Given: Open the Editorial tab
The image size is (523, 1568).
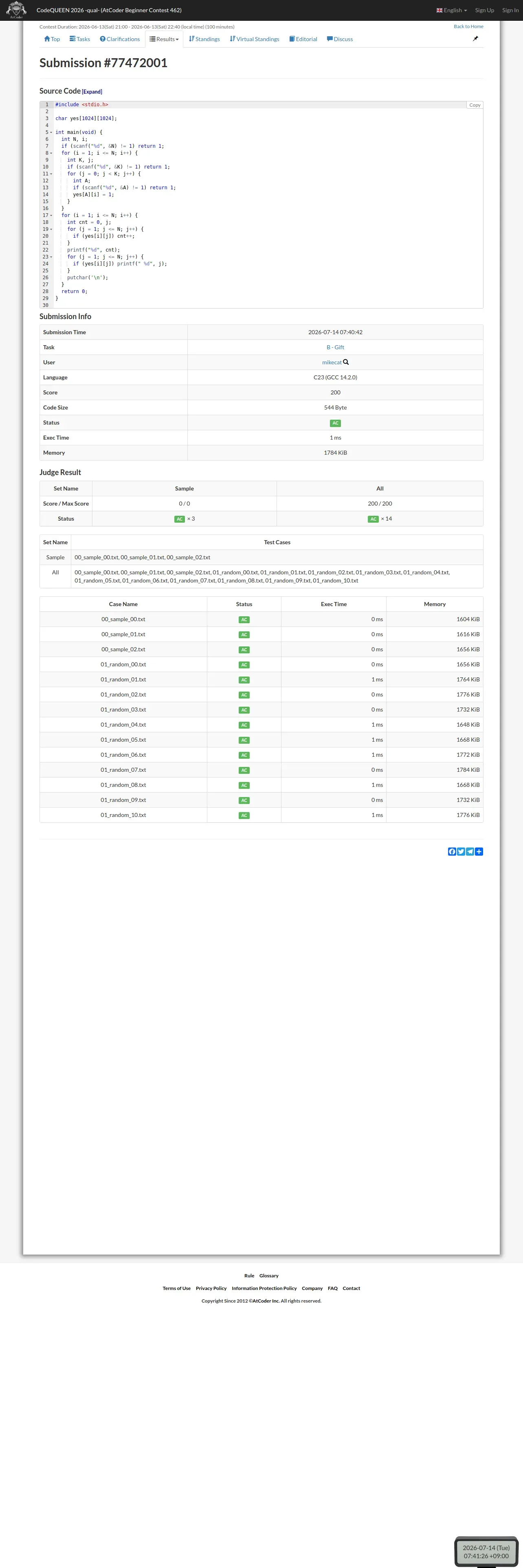Looking at the screenshot, I should pos(303,39).
